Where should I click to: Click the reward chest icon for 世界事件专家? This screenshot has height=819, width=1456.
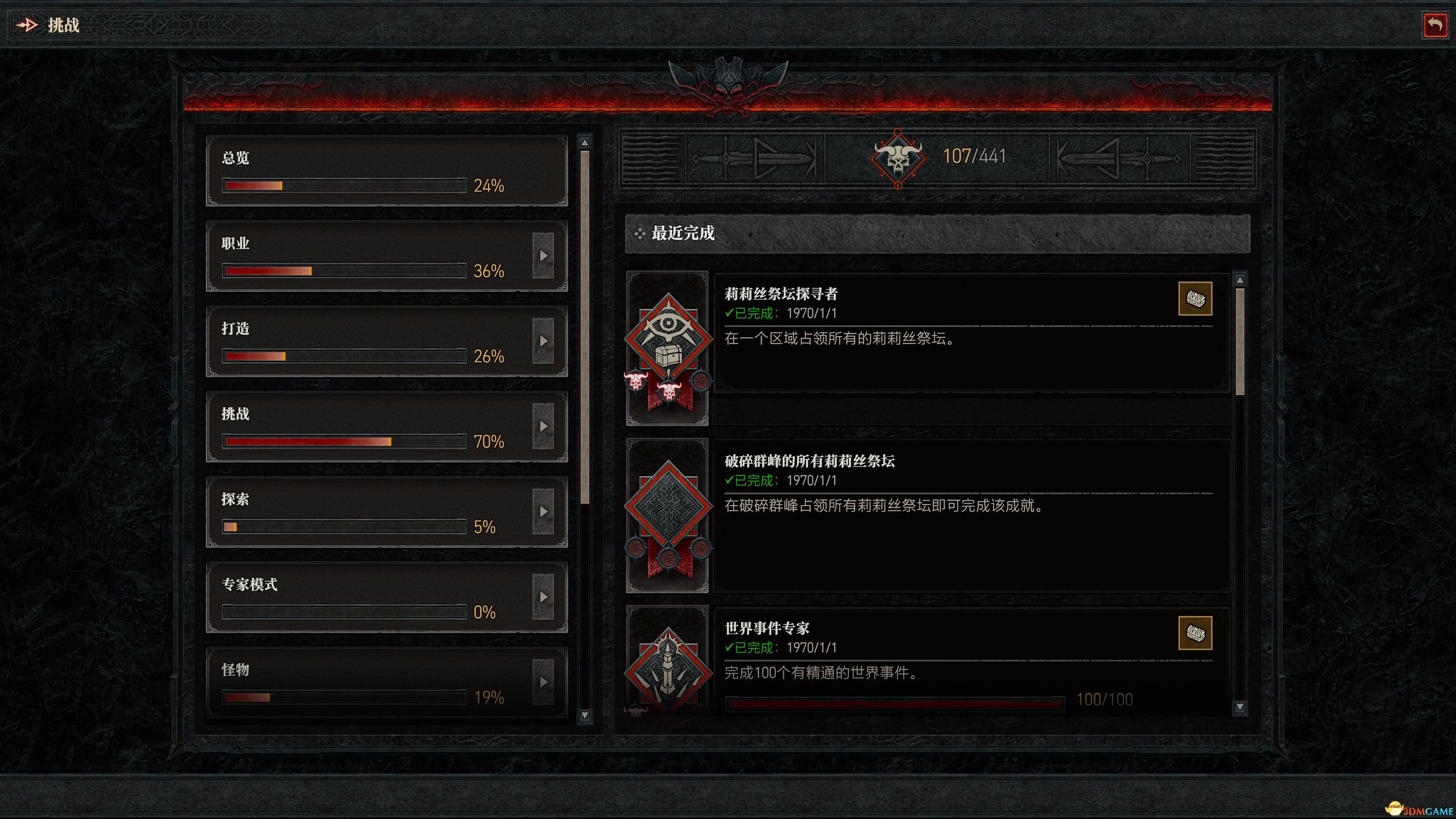click(x=1195, y=633)
